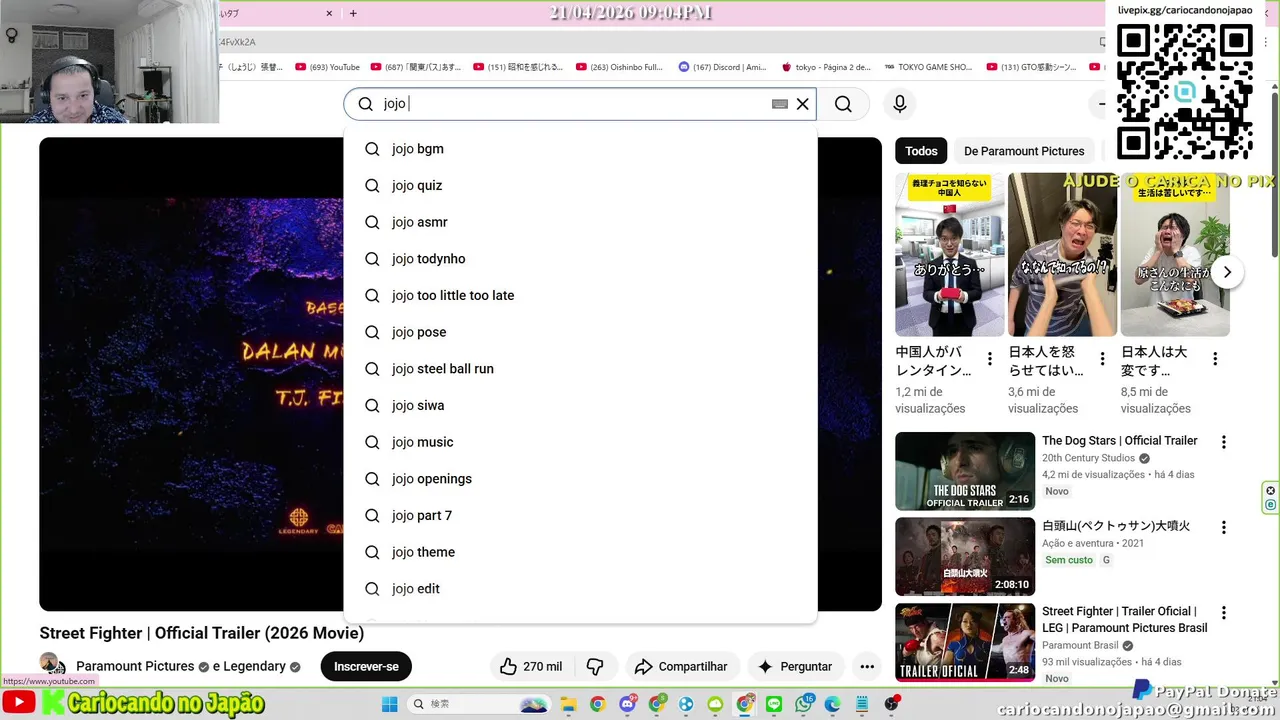The height and width of the screenshot is (720, 1280).
Task: Open The Dog Stars trailer thumbnail
Action: [x=965, y=471]
